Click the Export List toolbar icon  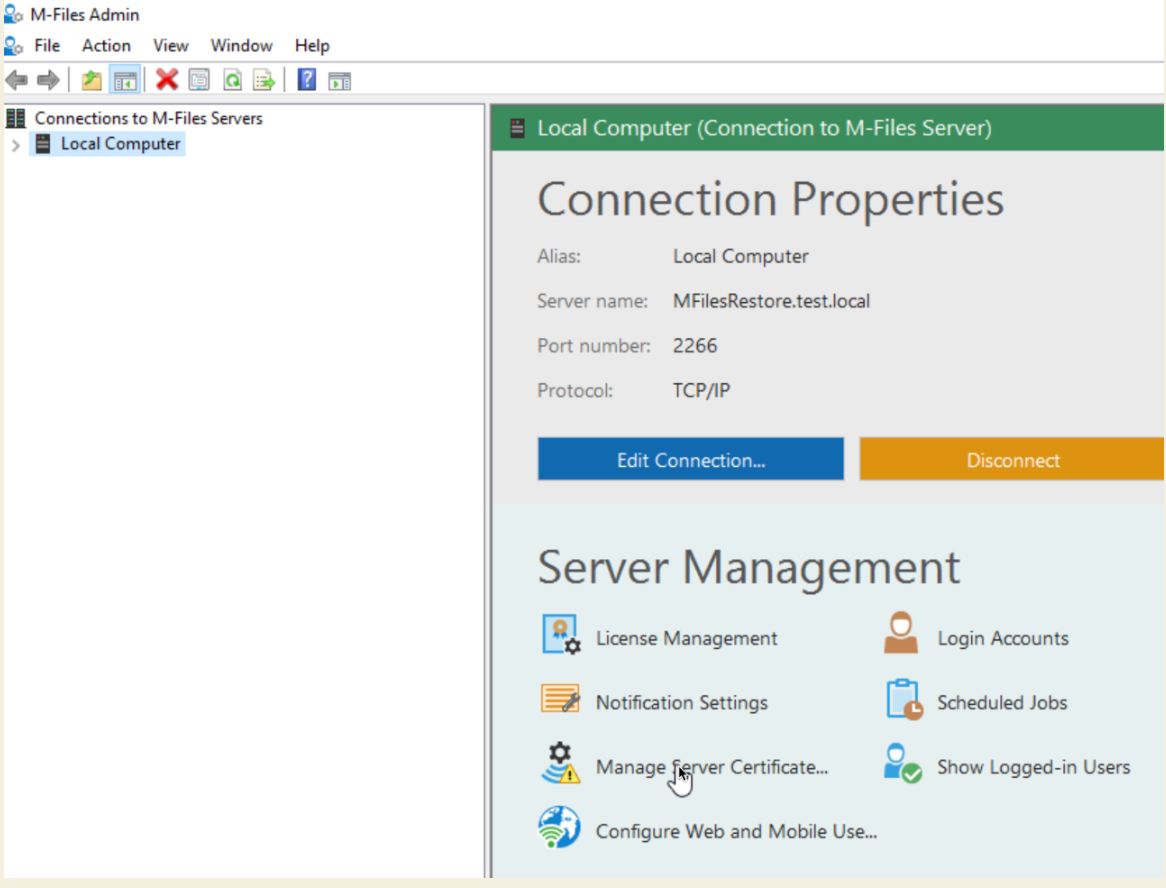[x=264, y=80]
